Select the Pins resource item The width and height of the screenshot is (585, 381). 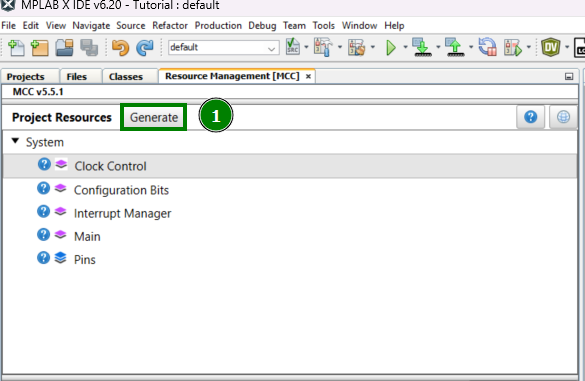[x=85, y=260]
